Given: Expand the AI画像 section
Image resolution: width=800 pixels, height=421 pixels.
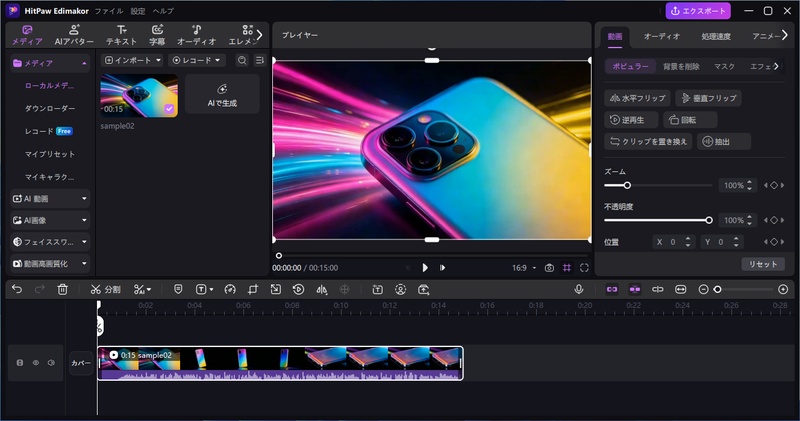Looking at the screenshot, I should pyautogui.click(x=50, y=220).
